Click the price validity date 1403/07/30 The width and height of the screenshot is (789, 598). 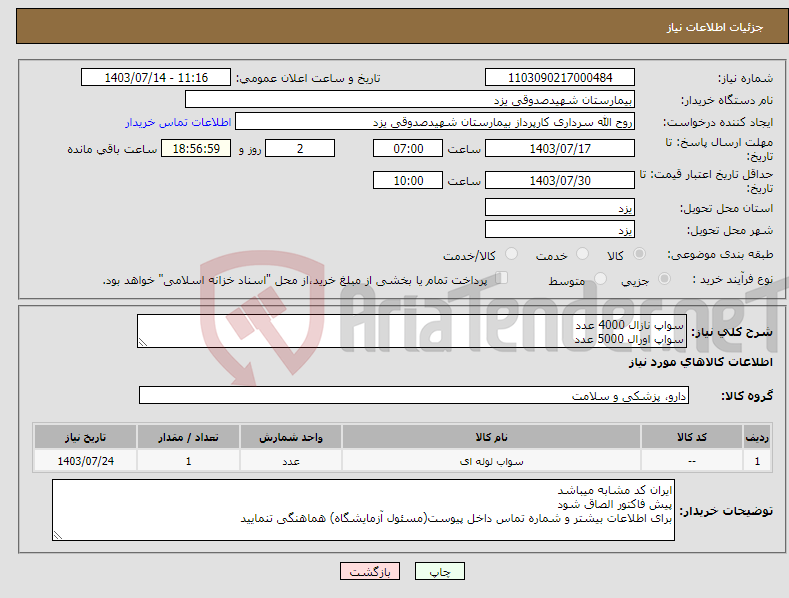[x=560, y=180]
